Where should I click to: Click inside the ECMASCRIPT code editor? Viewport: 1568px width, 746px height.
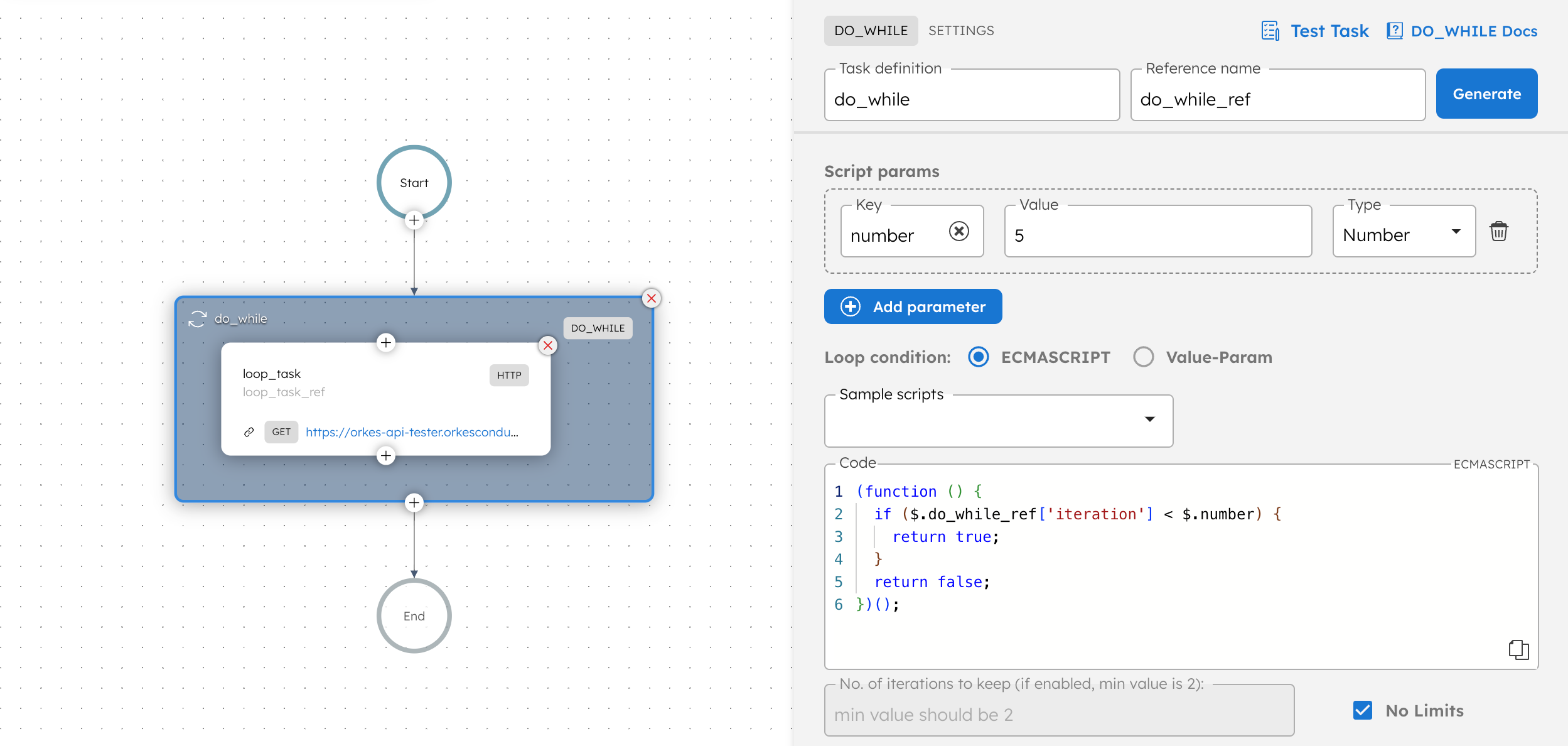point(1181,566)
